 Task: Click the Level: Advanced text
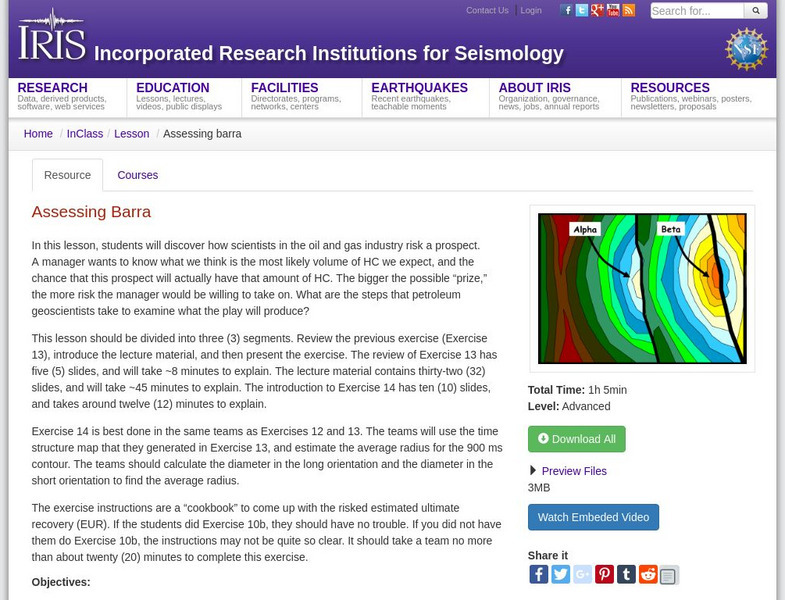(x=569, y=406)
